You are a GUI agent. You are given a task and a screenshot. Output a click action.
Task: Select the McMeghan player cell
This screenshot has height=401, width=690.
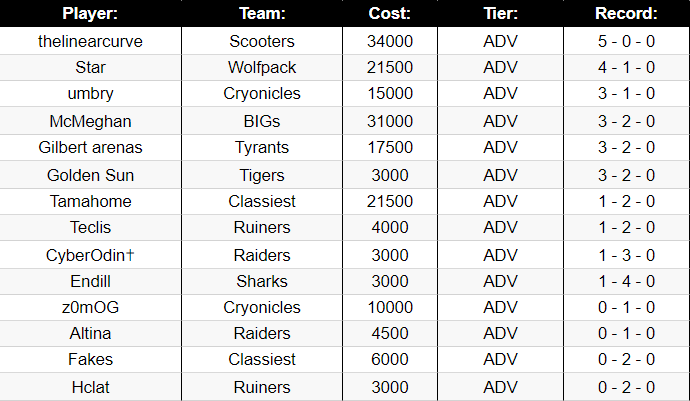90,121
